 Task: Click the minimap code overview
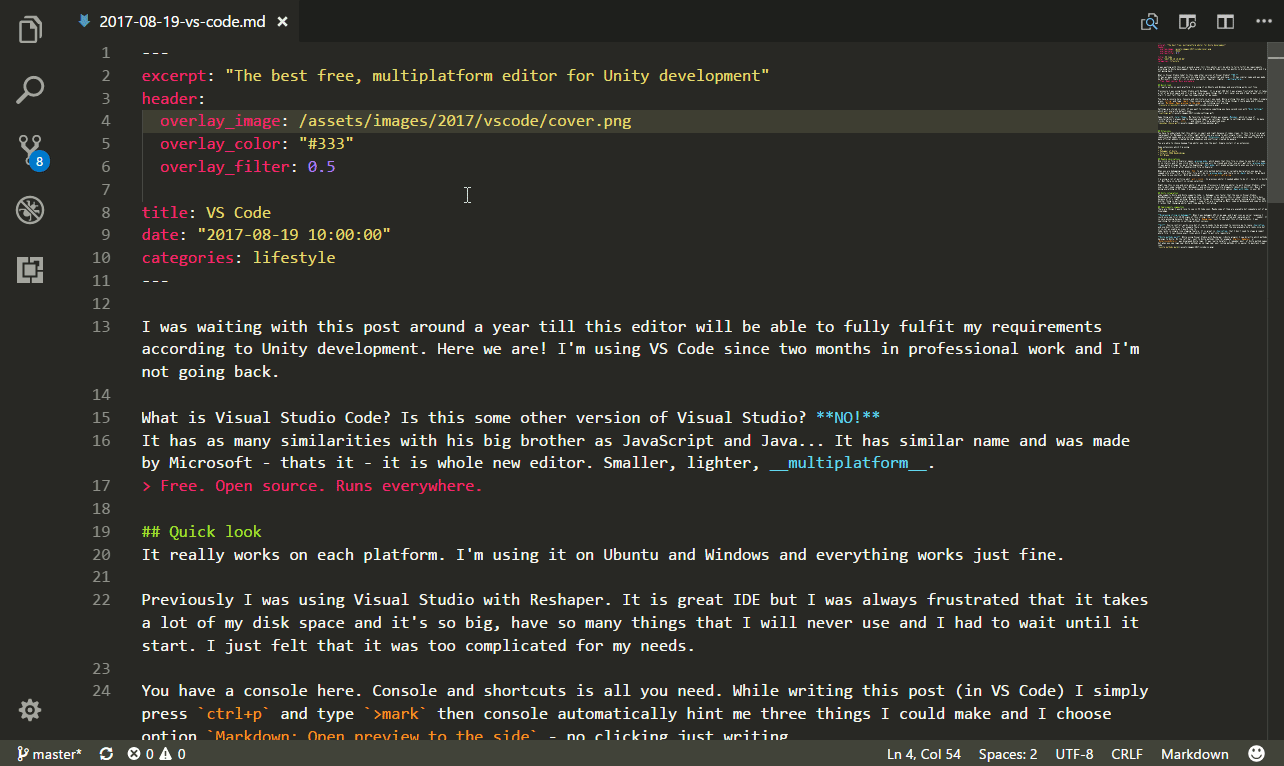pos(1212,145)
